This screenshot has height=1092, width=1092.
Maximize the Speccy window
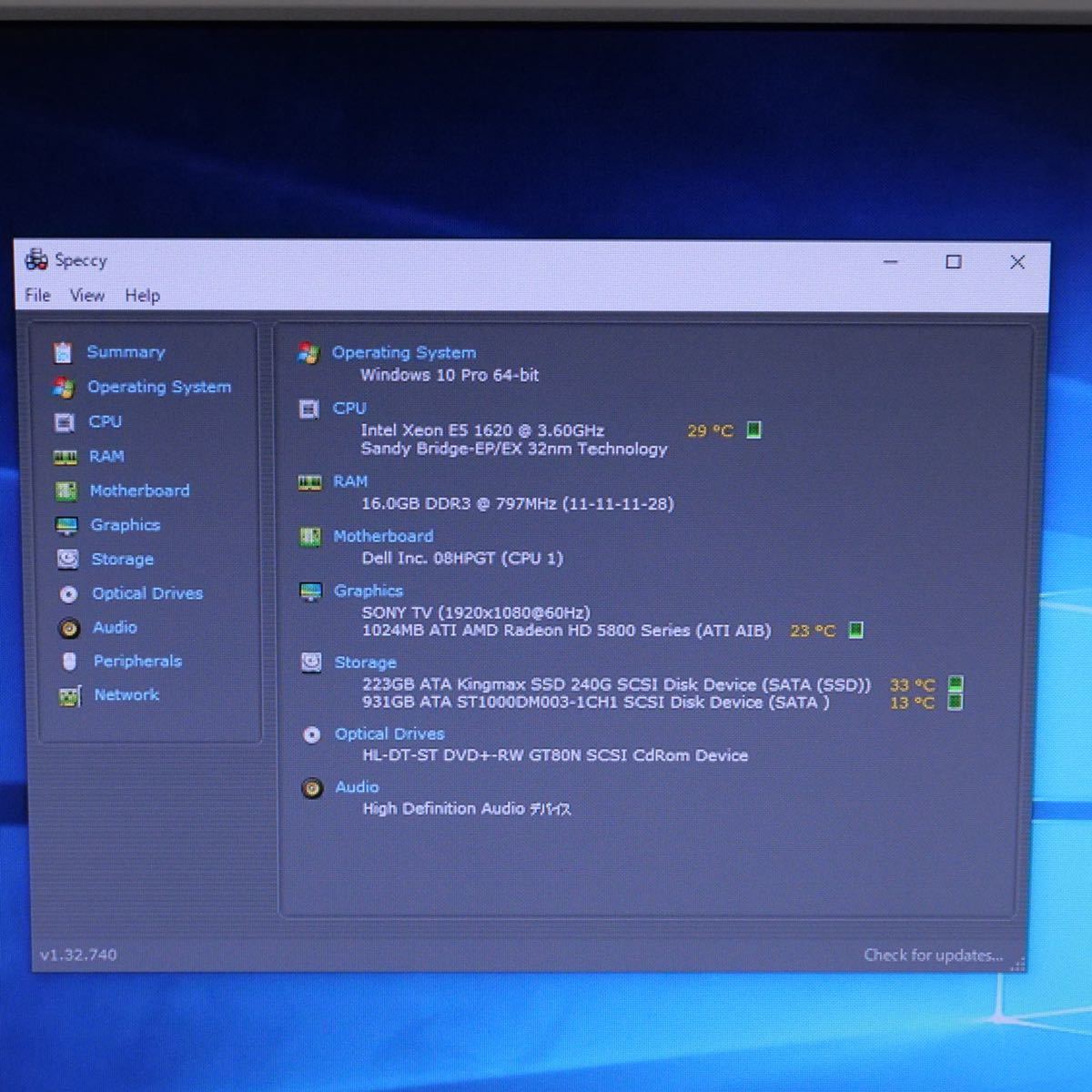[x=953, y=262]
